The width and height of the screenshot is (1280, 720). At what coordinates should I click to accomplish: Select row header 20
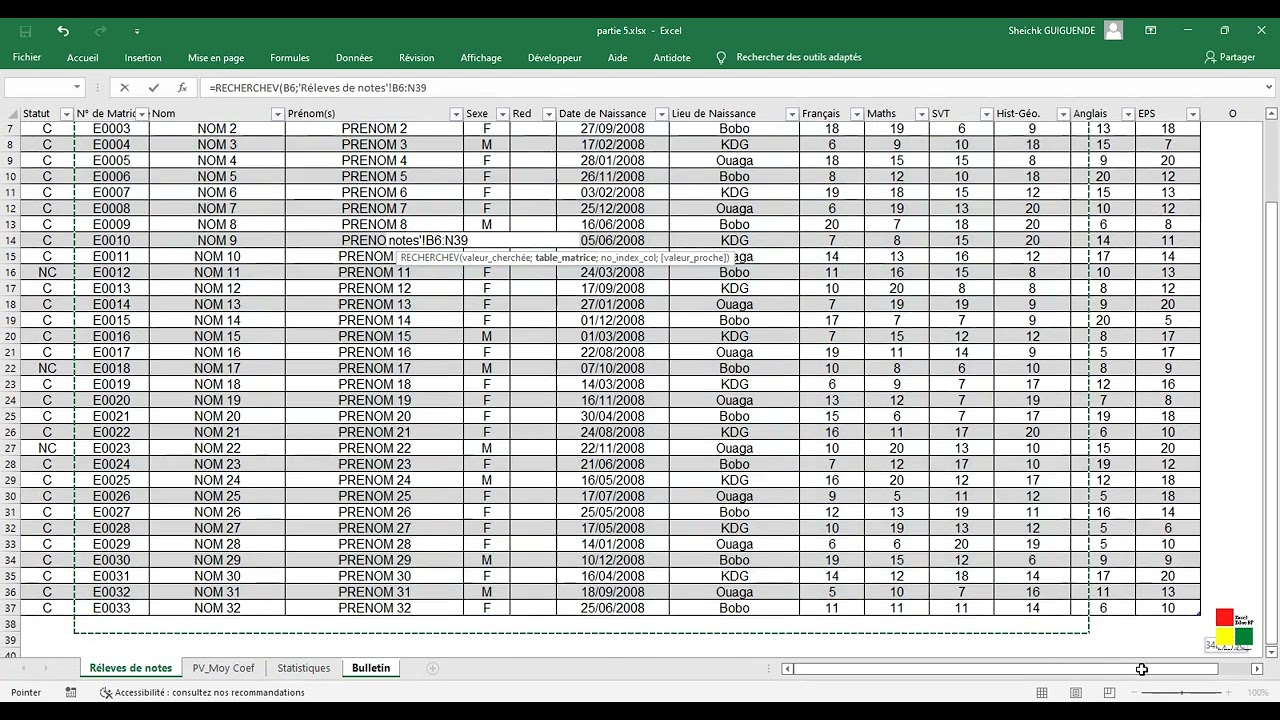tap(10, 336)
